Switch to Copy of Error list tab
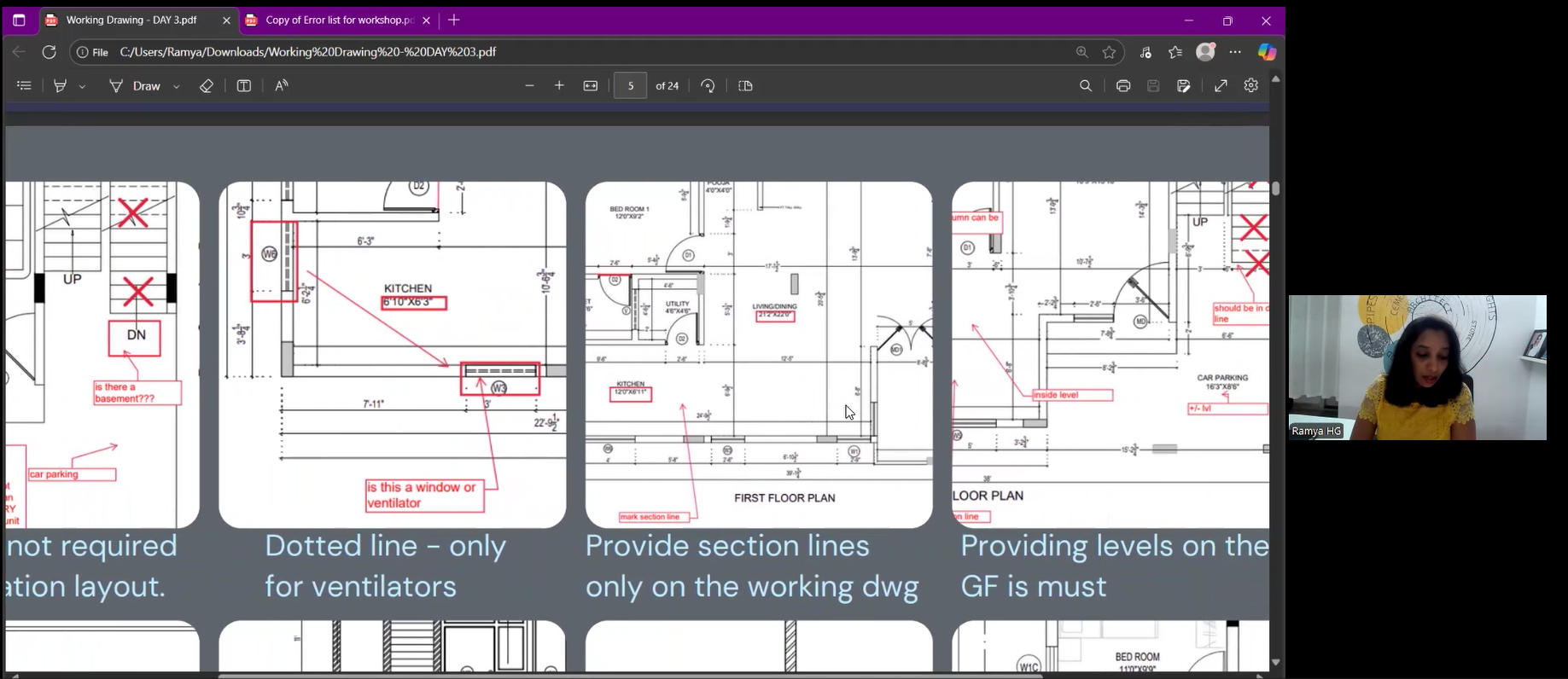1568x679 pixels. 329,20
